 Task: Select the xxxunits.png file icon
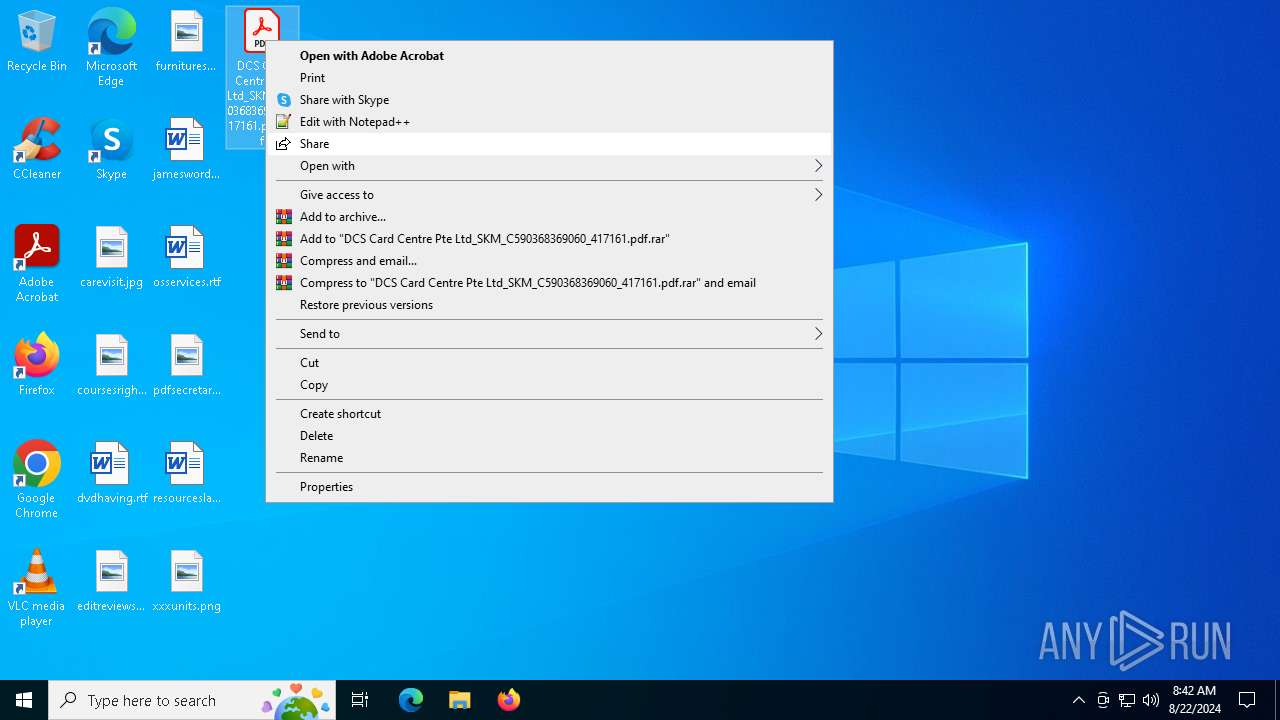(186, 582)
